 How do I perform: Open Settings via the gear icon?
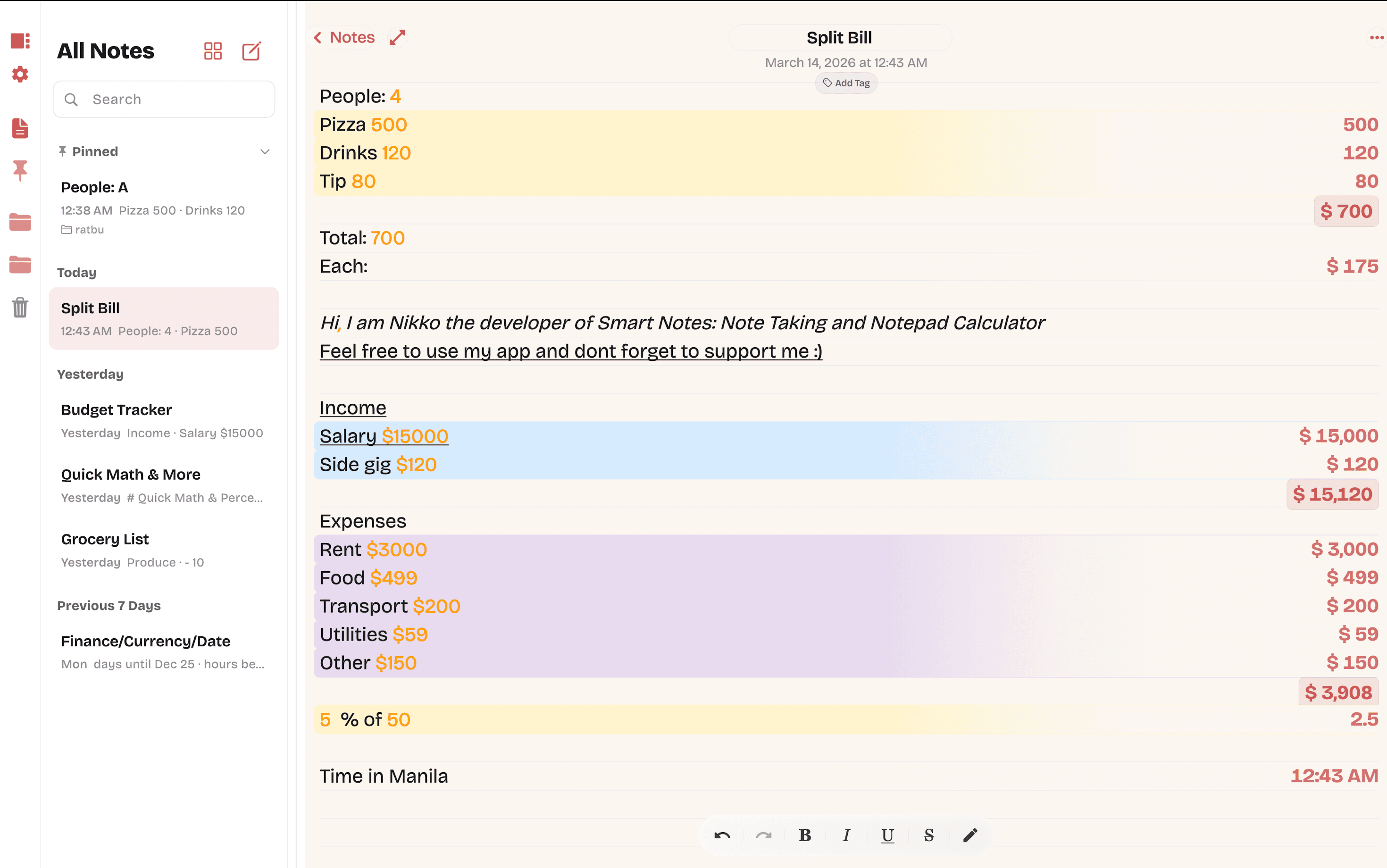click(x=19, y=74)
